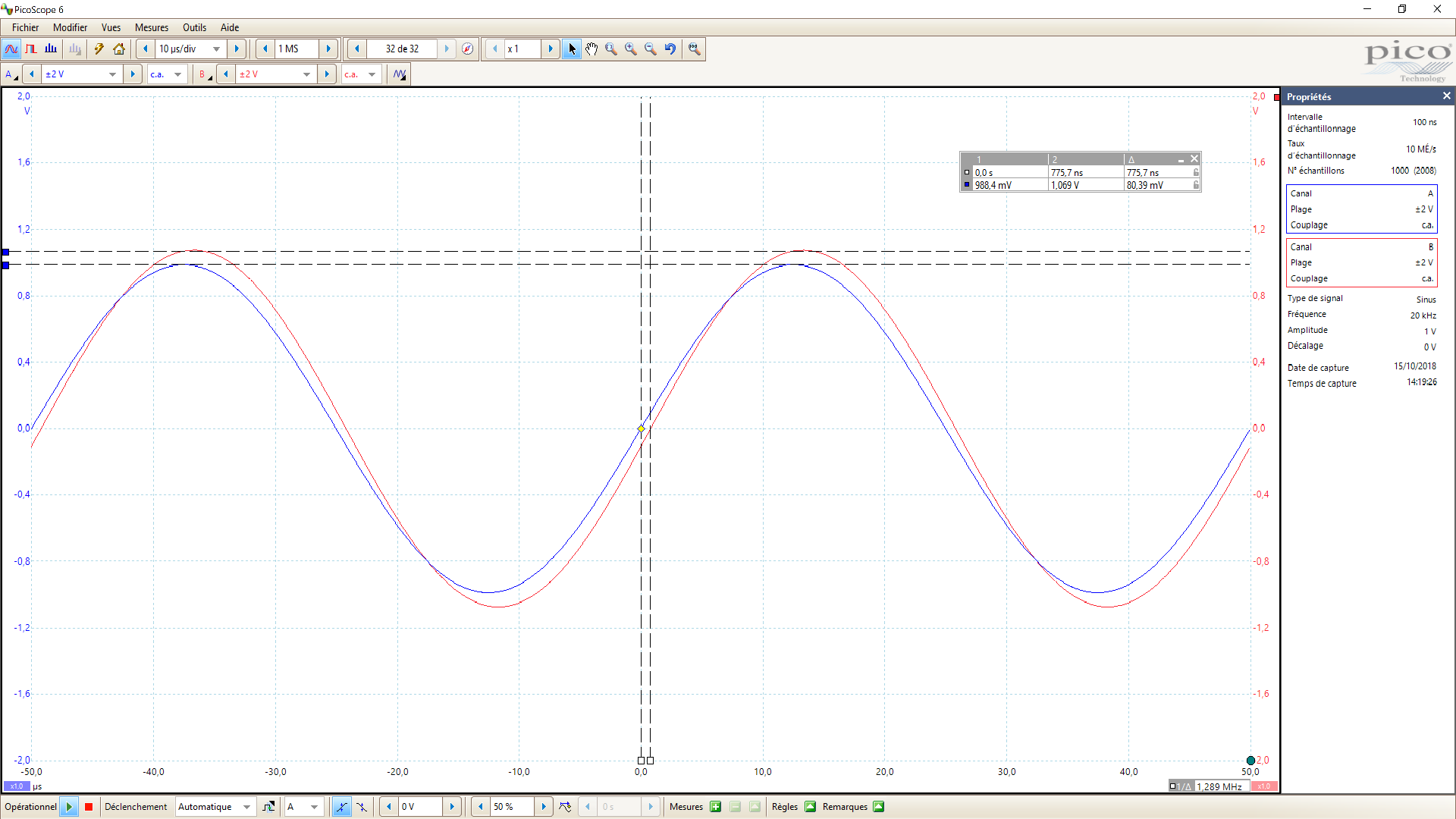Screen dimensions: 1456x819
Task: Click the Channel B x1.0 axis scale button
Action: (x=1264, y=786)
